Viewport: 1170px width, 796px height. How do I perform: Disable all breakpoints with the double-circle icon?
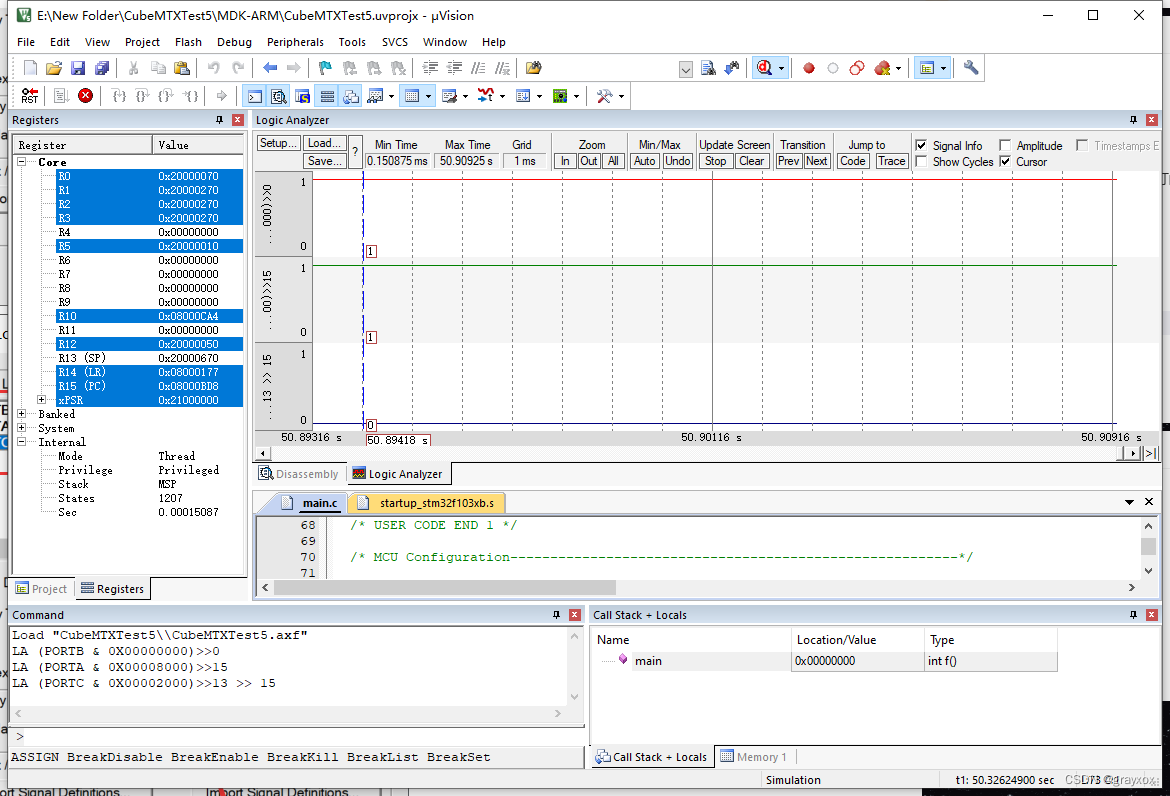click(x=857, y=68)
